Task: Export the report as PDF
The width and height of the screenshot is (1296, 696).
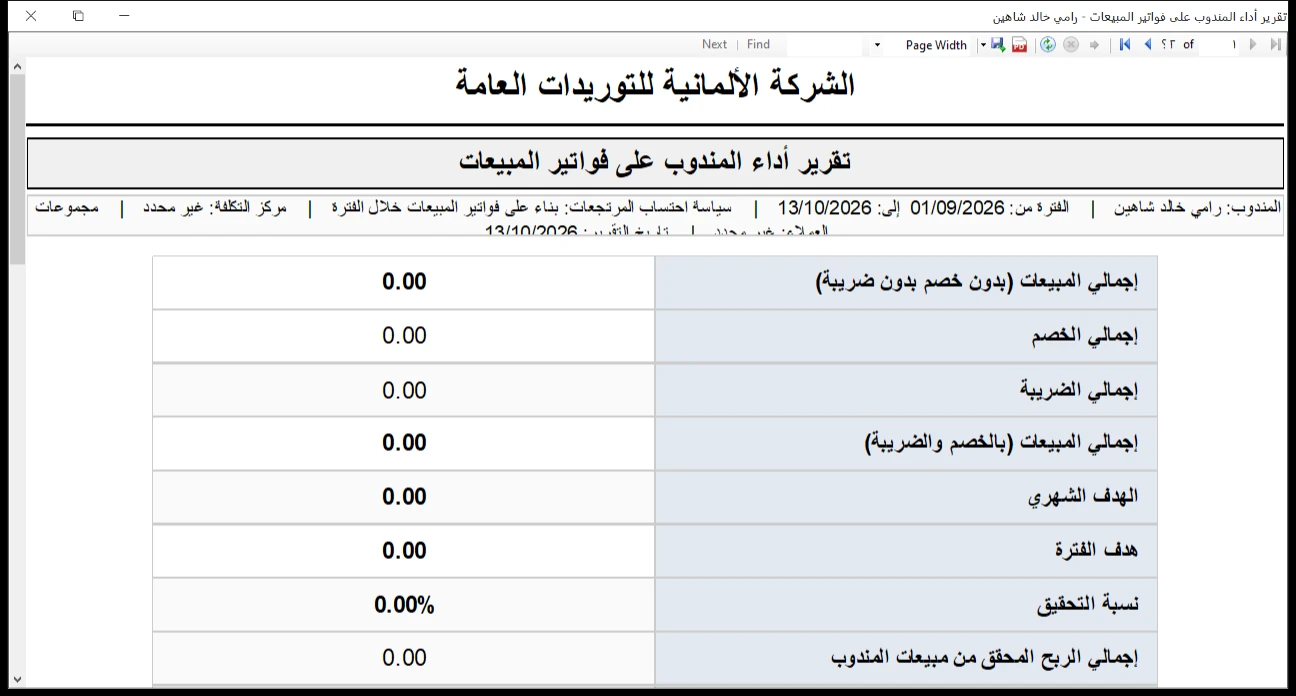Action: click(1019, 45)
